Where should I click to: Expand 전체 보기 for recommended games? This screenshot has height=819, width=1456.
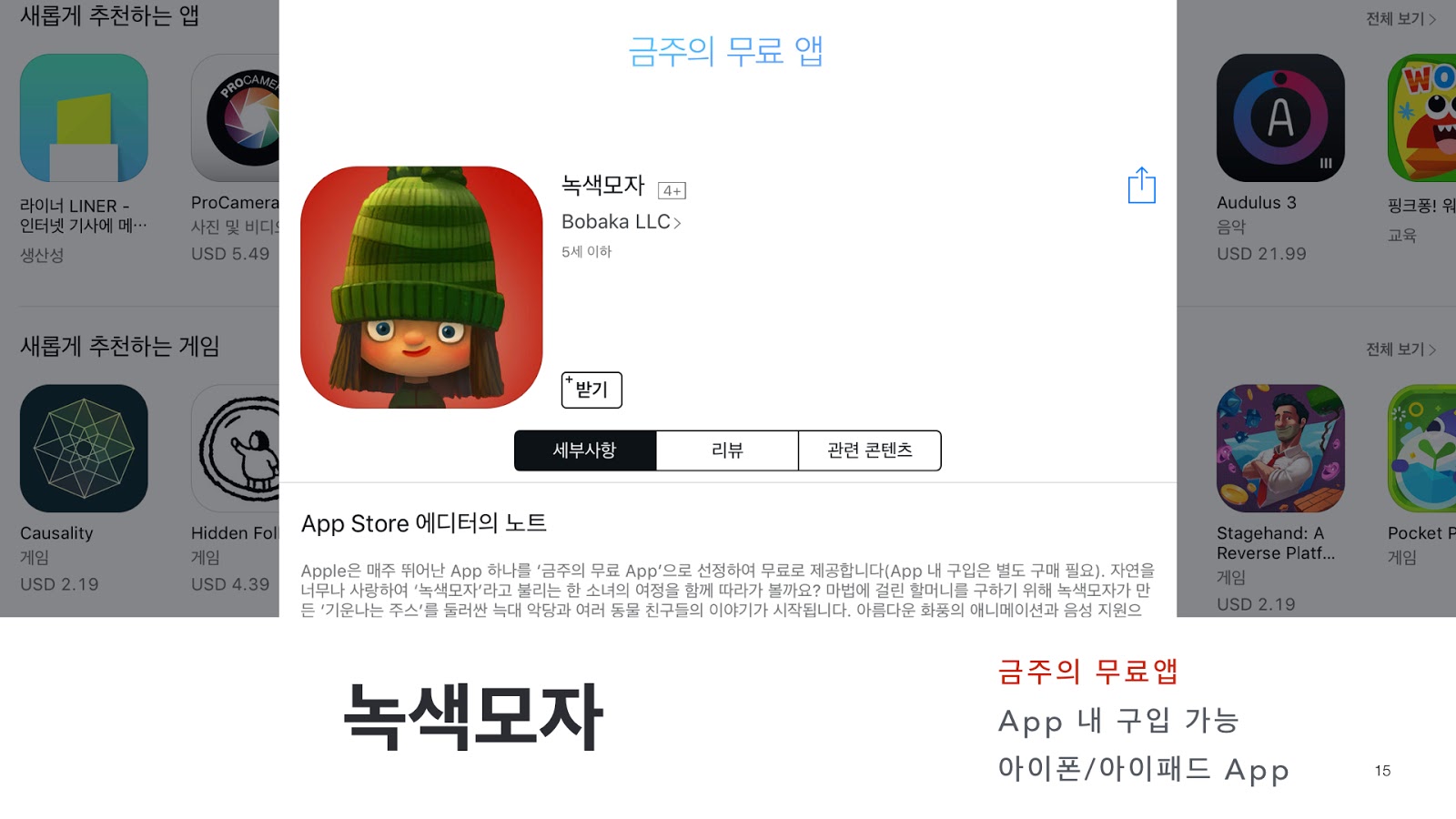coord(1400,349)
